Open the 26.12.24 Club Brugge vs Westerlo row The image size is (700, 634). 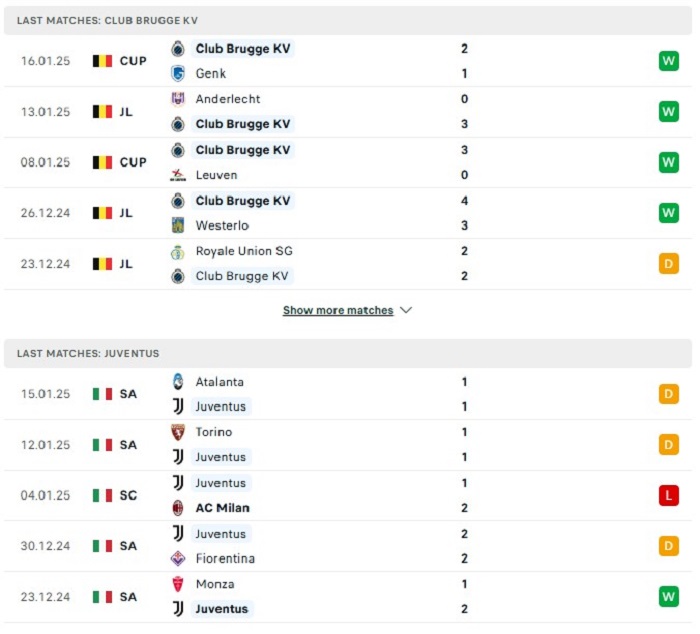point(348,213)
